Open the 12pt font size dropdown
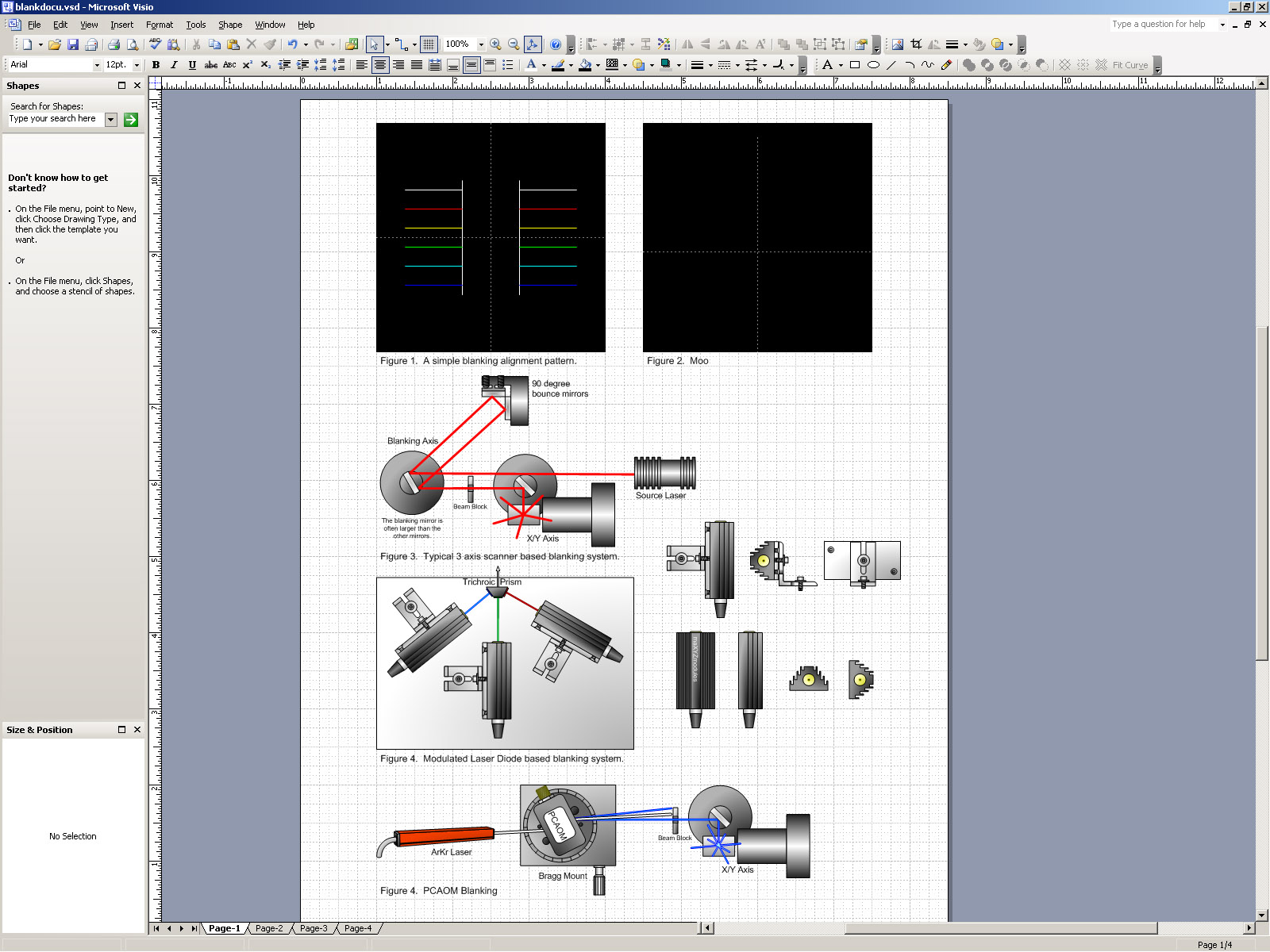The image size is (1270, 952). [x=137, y=65]
